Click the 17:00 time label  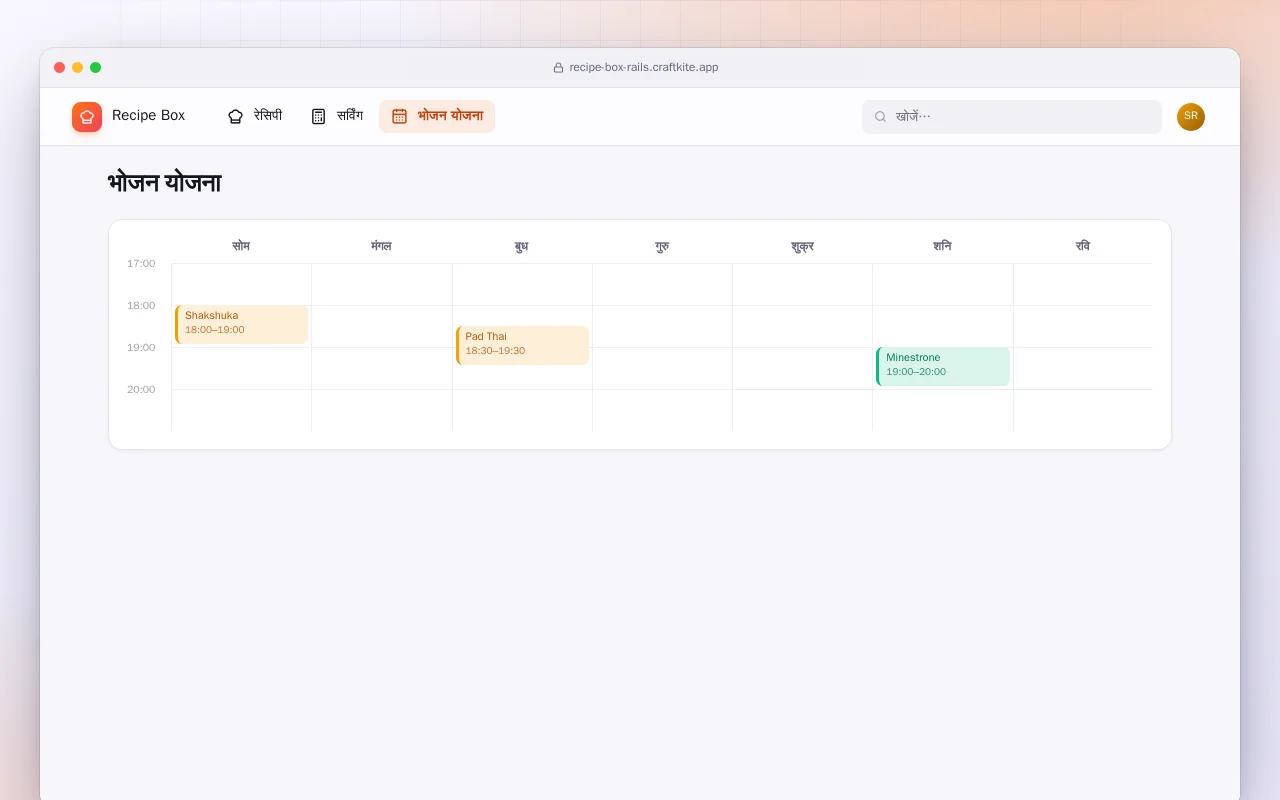point(141,264)
